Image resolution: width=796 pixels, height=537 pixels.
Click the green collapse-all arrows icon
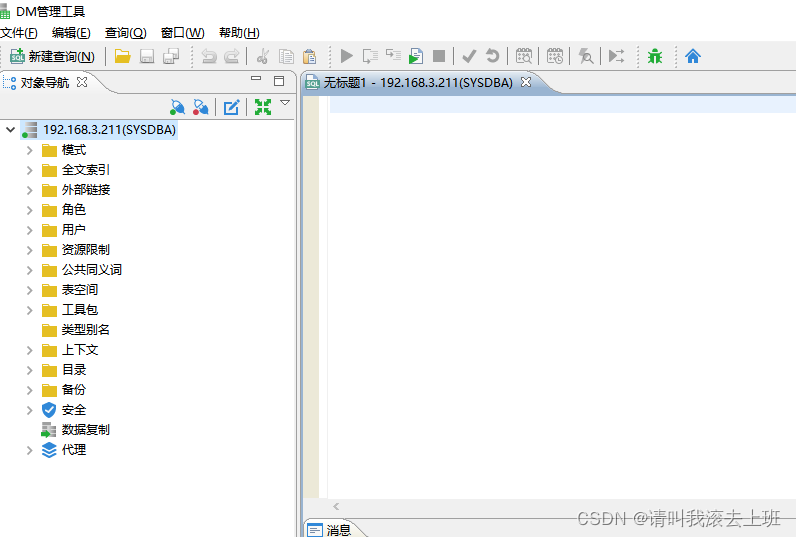[263, 107]
